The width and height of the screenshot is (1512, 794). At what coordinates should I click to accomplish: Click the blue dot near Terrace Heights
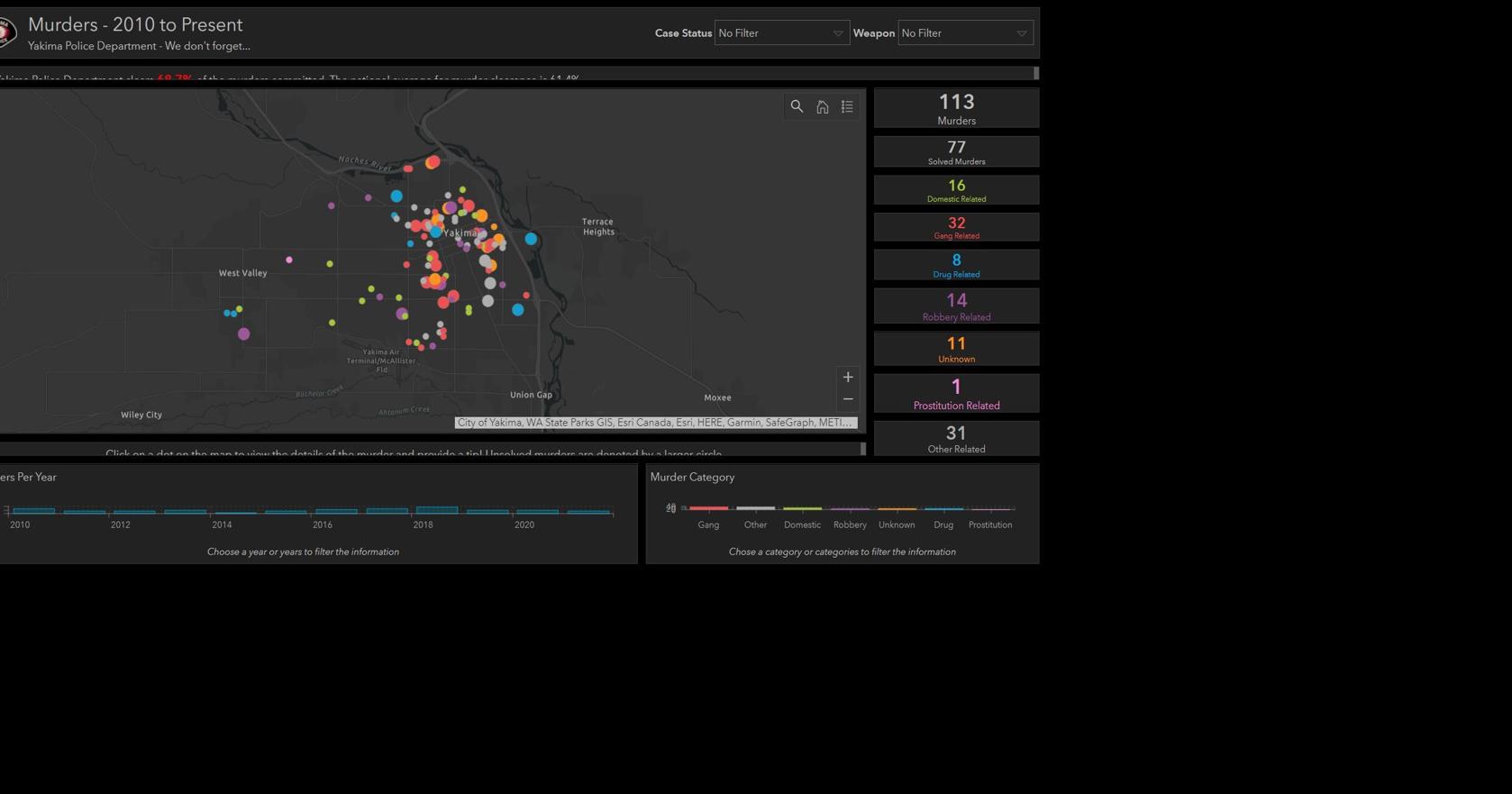tap(531, 239)
